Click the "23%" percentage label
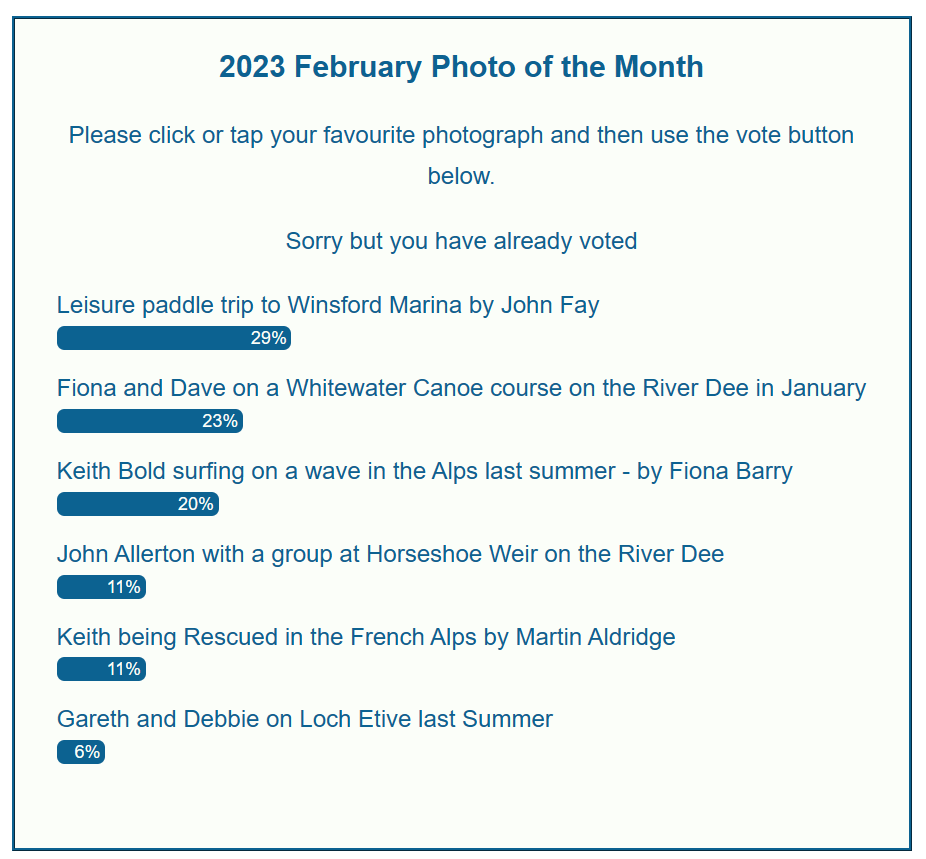The width and height of the screenshot is (926, 859). (x=220, y=421)
